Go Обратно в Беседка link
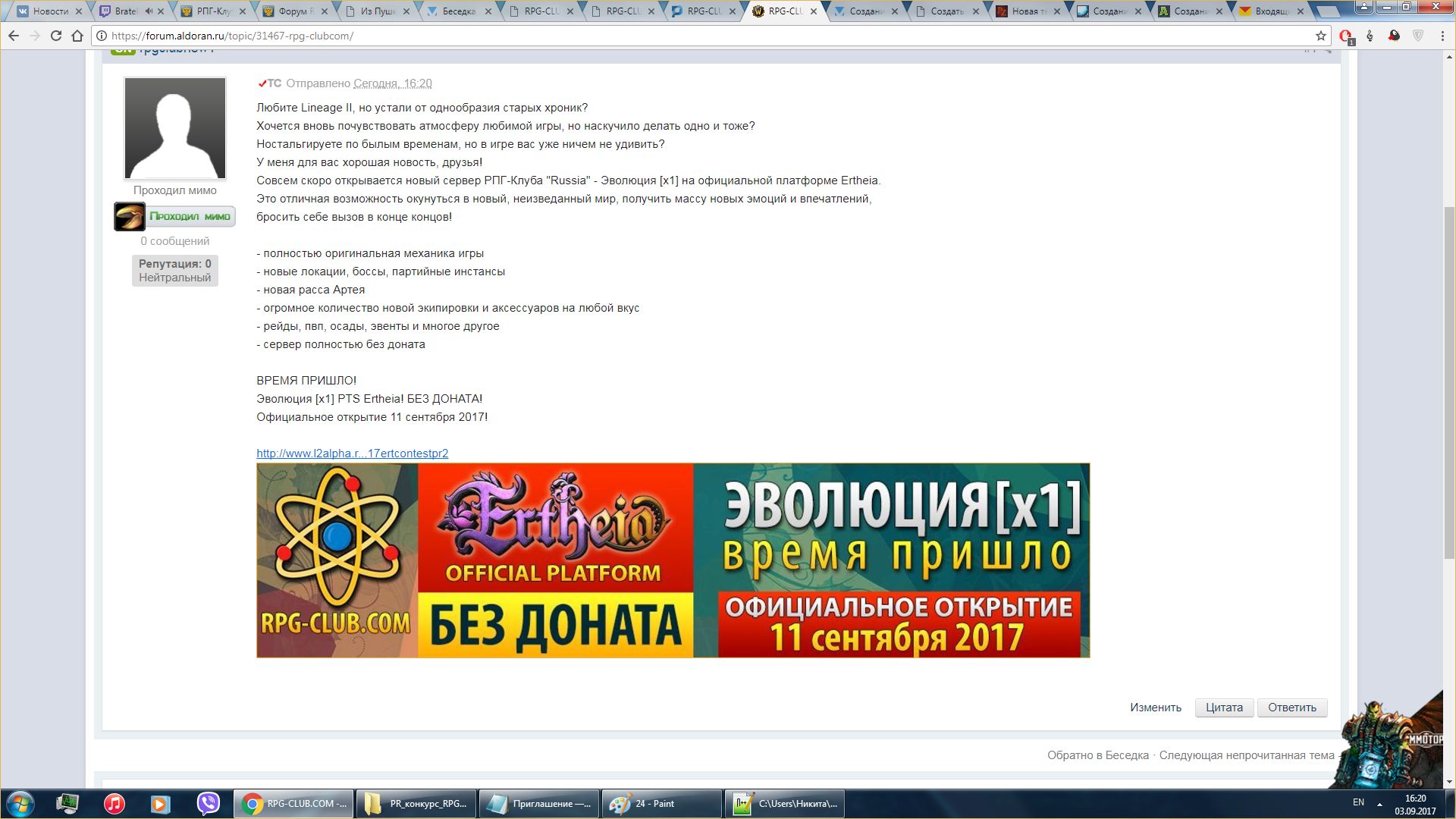The image size is (1456, 819). 1097,755
